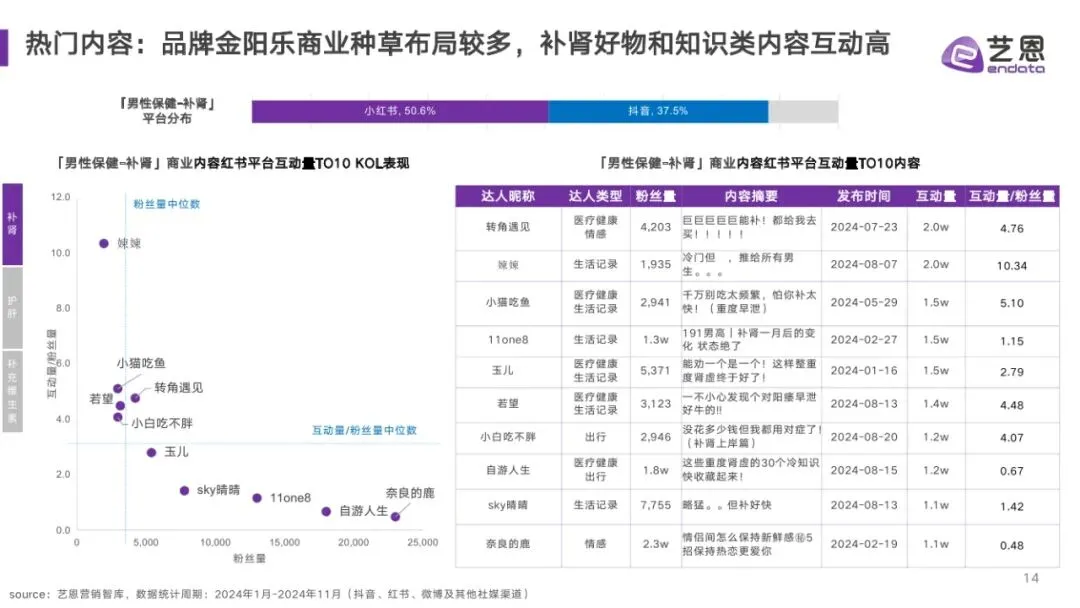Viewport: 1080px width, 608px height.
Task: Click the topmost scatter dot near 10.0
Action: pos(103,243)
